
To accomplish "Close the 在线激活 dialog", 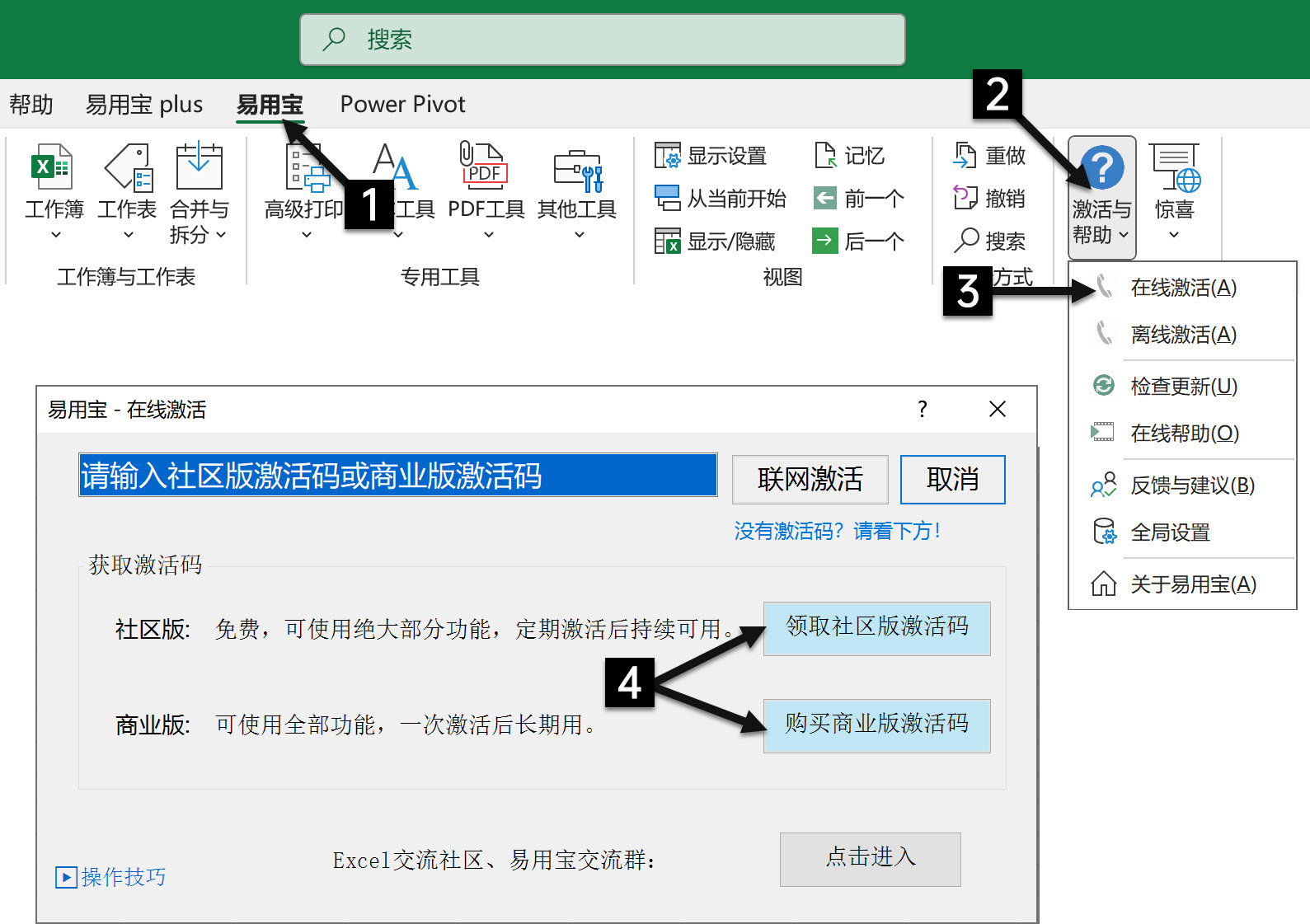I will click(x=997, y=409).
